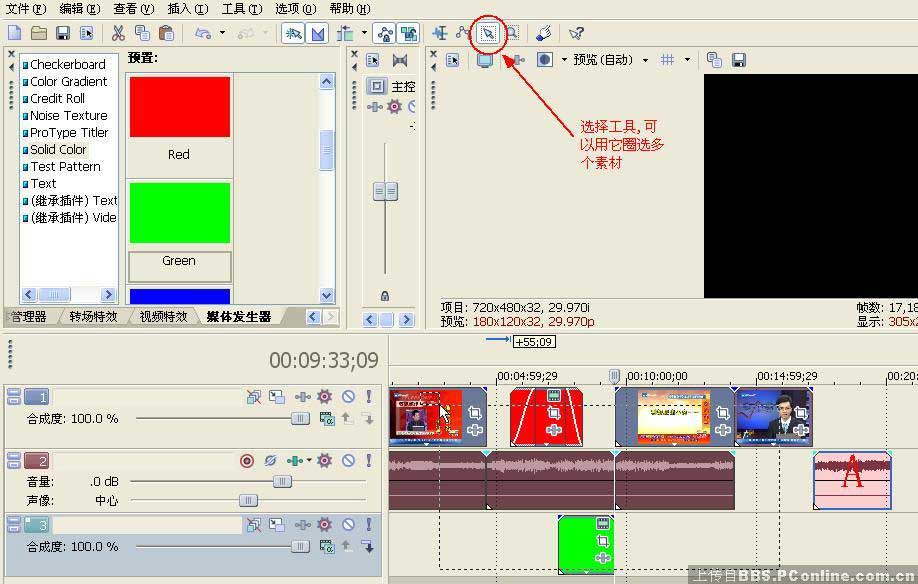Image resolution: width=918 pixels, height=584 pixels.
Task: Click the Save Snapshot icon above preview window
Action: 740,60
